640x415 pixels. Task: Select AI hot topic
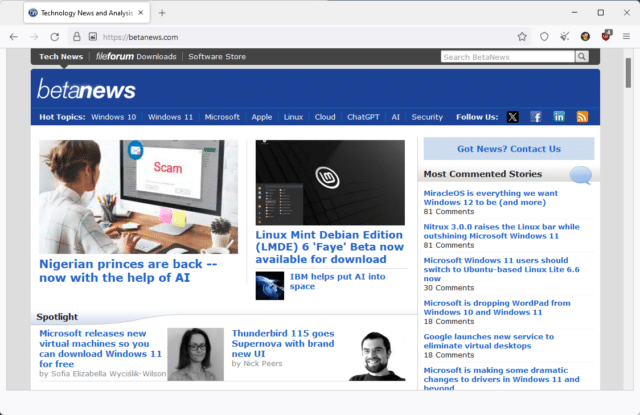click(396, 117)
